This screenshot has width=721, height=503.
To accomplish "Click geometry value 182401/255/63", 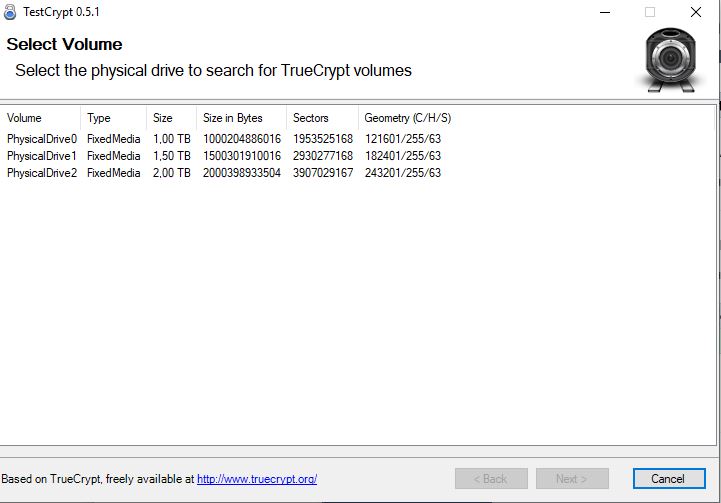I will tap(403, 156).
